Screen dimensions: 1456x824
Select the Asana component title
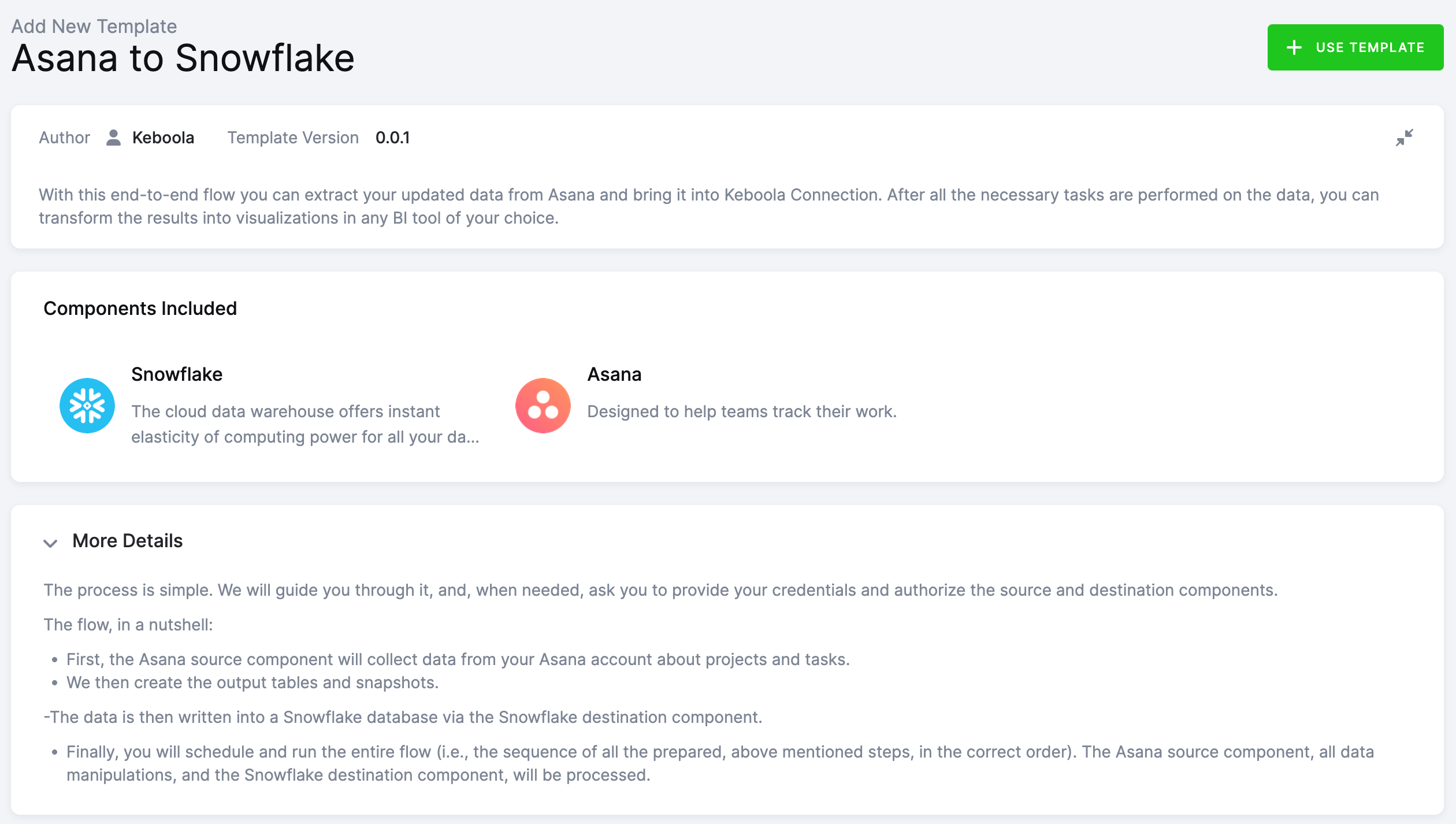point(614,374)
